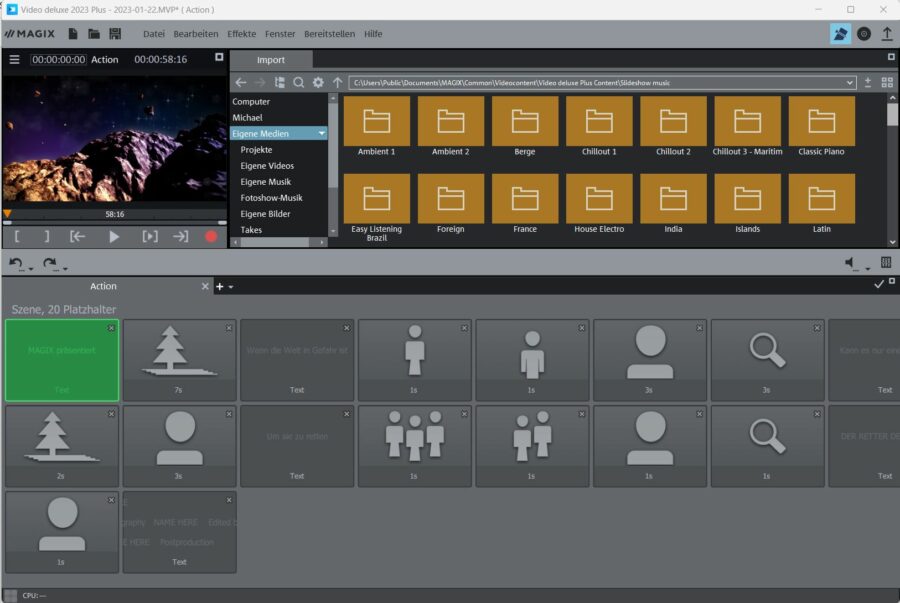Toggle the thumbnail grid view in Import
The height and width of the screenshot is (603, 900).
(x=887, y=82)
